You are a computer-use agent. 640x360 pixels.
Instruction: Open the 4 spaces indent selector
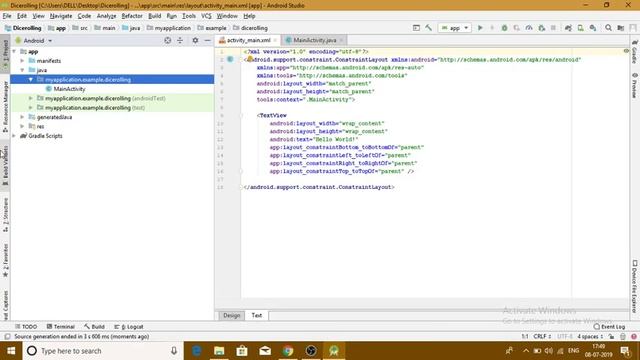click(x=590, y=337)
